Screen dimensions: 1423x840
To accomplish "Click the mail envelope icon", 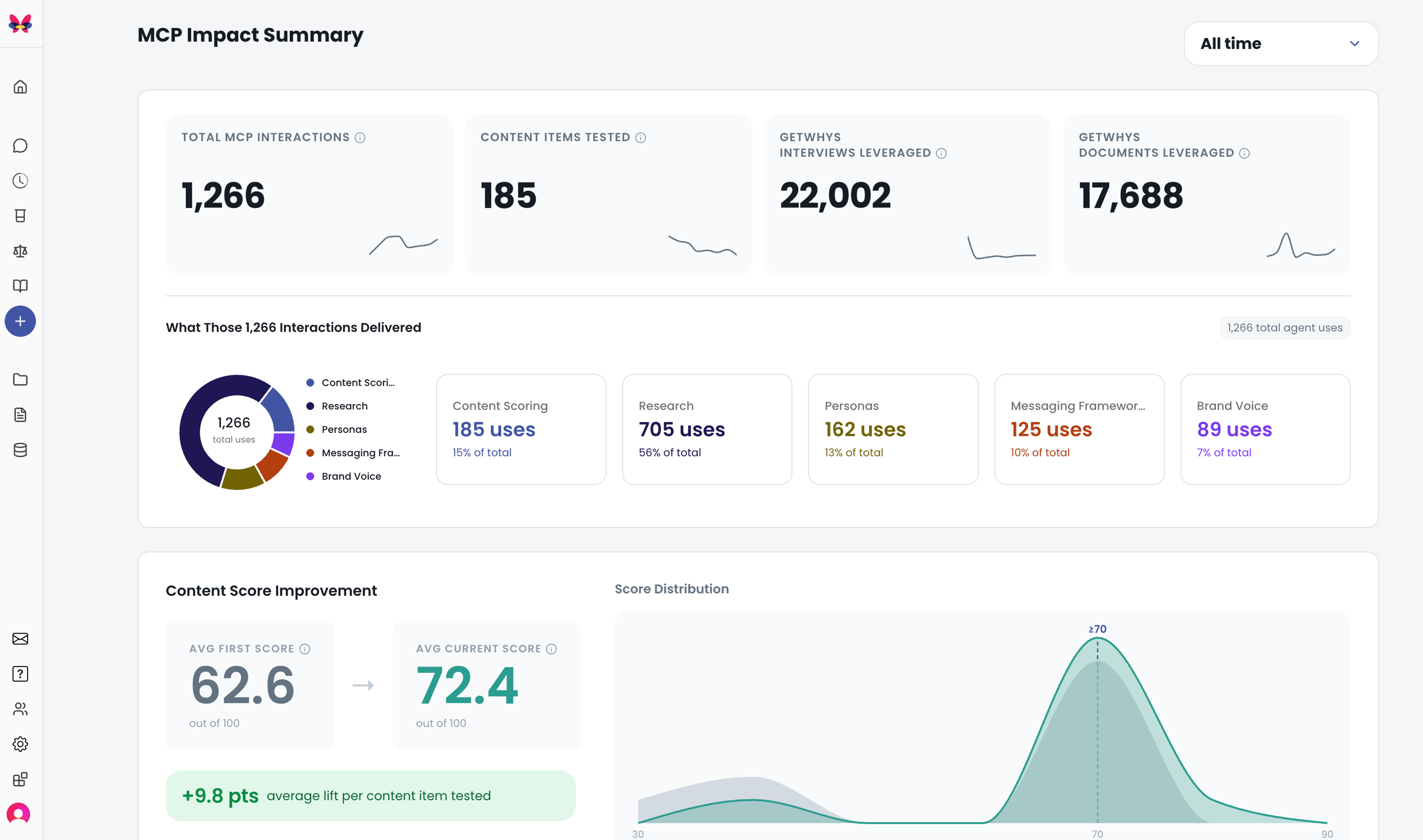I will pyautogui.click(x=20, y=639).
